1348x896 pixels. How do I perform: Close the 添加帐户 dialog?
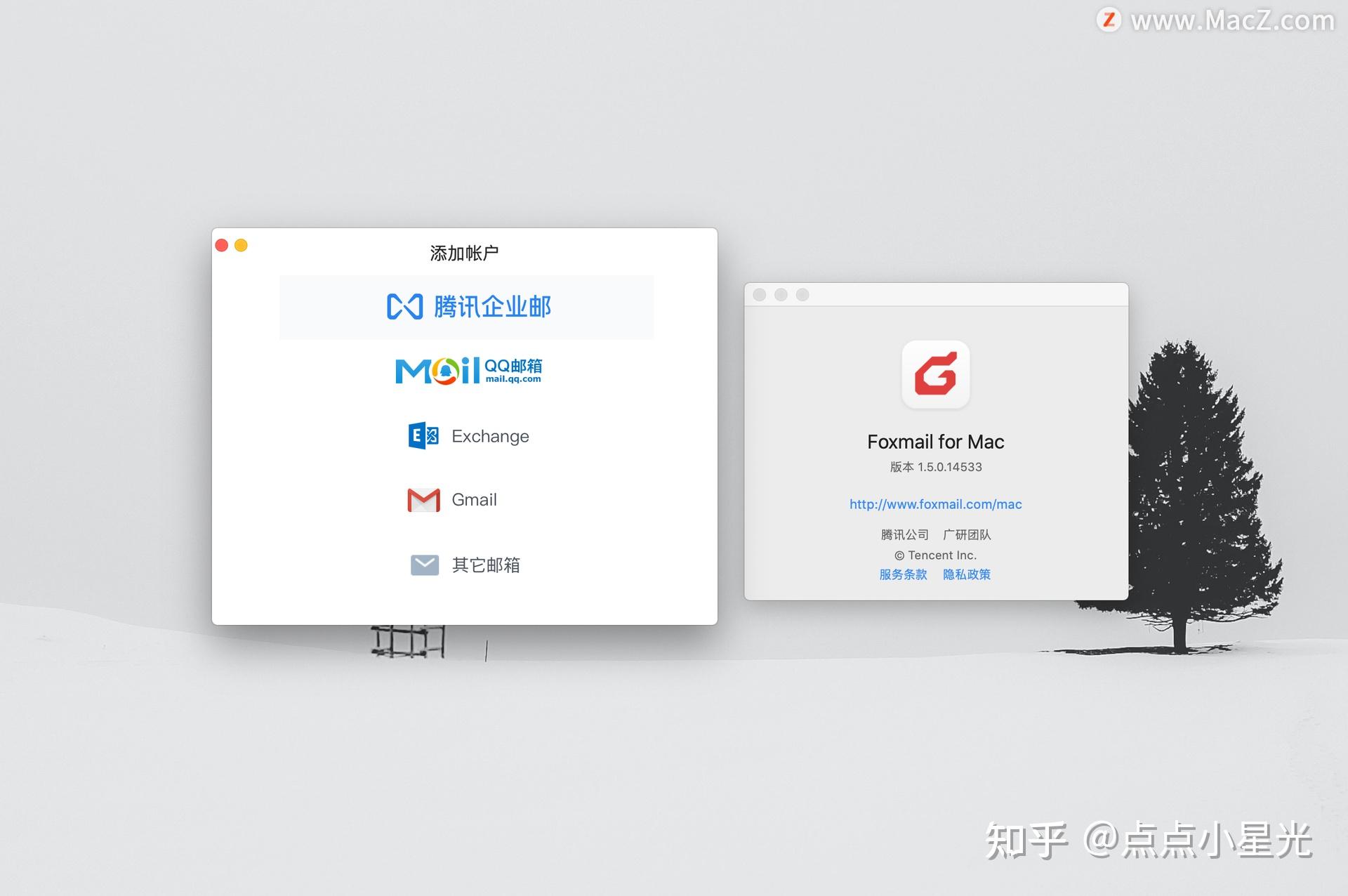tap(222, 245)
